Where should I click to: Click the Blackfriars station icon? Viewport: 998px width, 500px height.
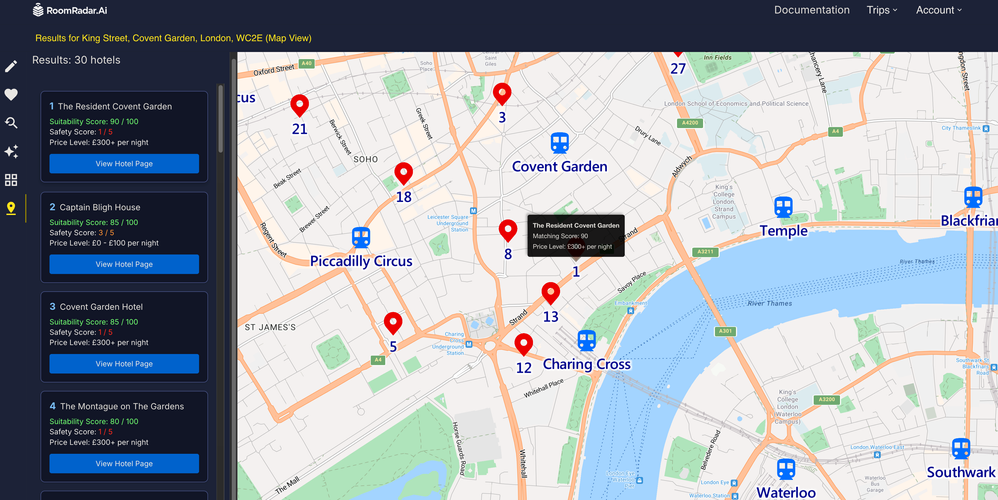coord(973,197)
